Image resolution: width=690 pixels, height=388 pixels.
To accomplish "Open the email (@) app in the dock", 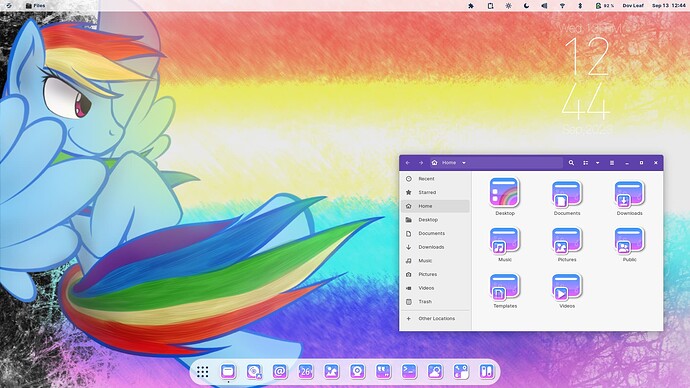I will pos(279,372).
